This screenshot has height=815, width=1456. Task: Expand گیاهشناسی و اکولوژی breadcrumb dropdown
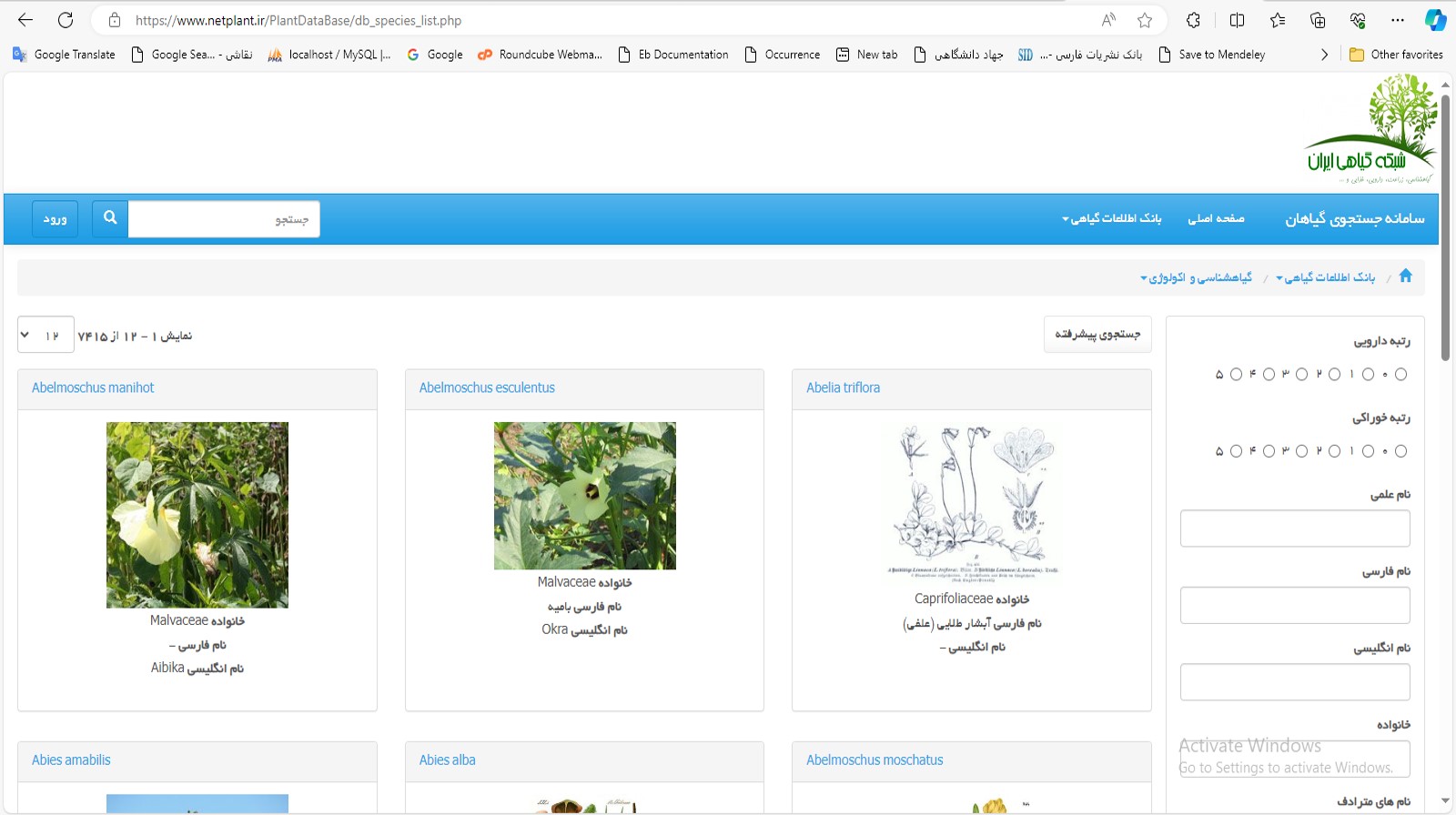click(x=1196, y=277)
